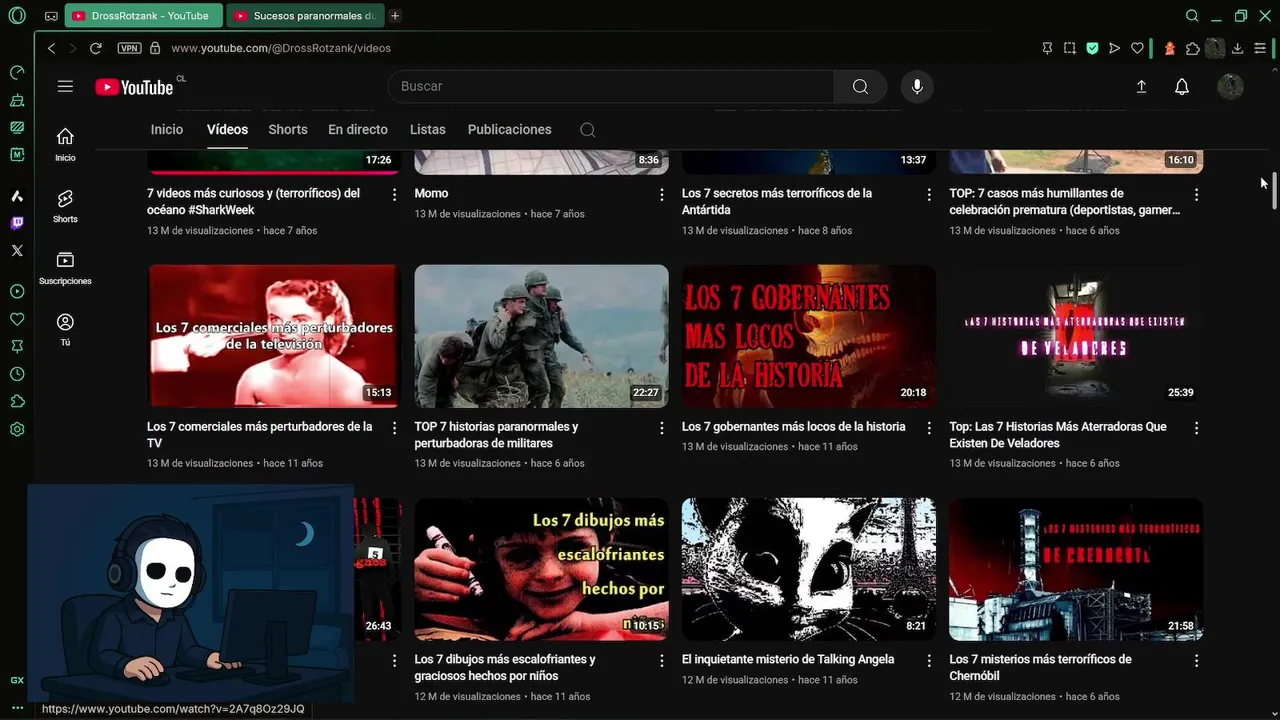
Task: Search within the channel with magnifier icon
Action: tap(588, 130)
